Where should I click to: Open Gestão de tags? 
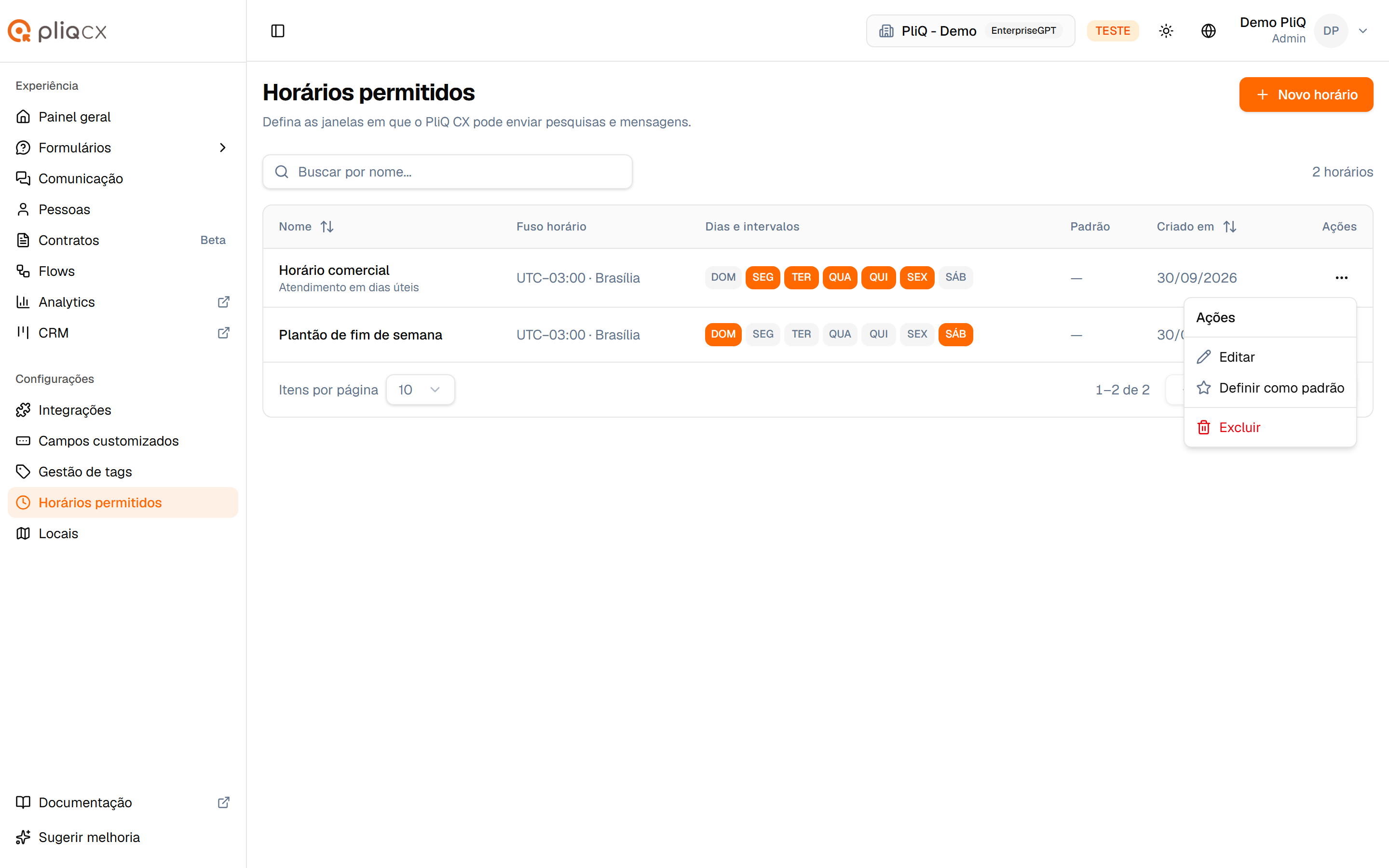pyautogui.click(x=123, y=472)
